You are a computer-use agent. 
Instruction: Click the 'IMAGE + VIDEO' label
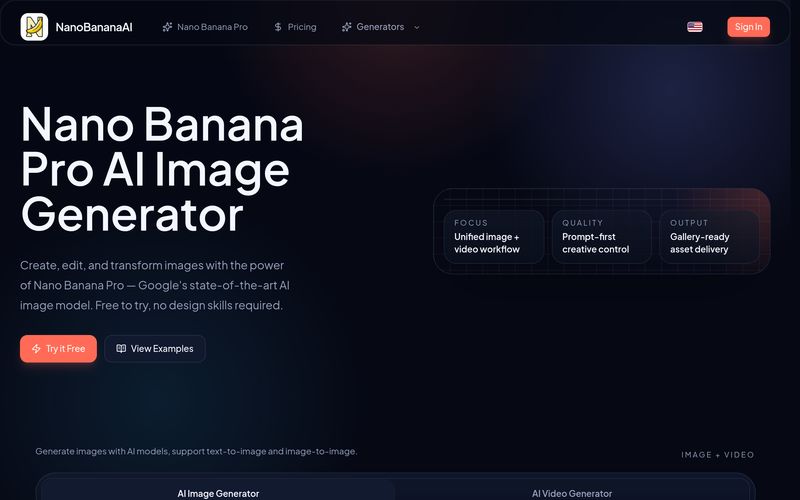pyautogui.click(x=717, y=455)
